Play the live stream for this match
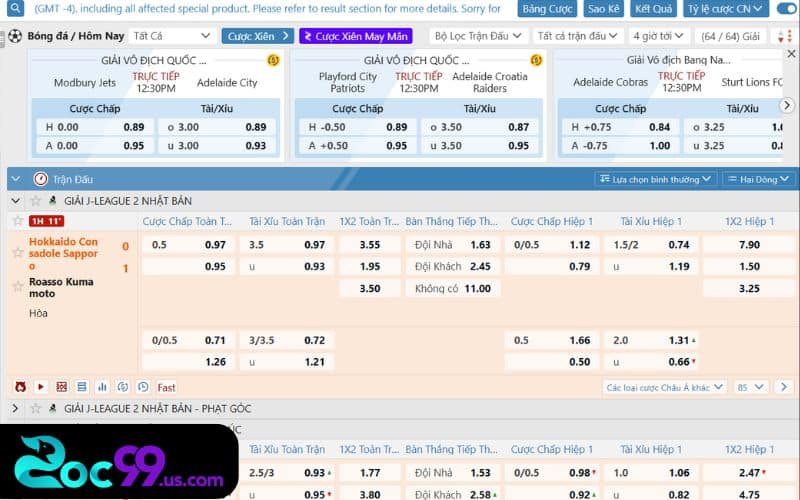 point(41,387)
